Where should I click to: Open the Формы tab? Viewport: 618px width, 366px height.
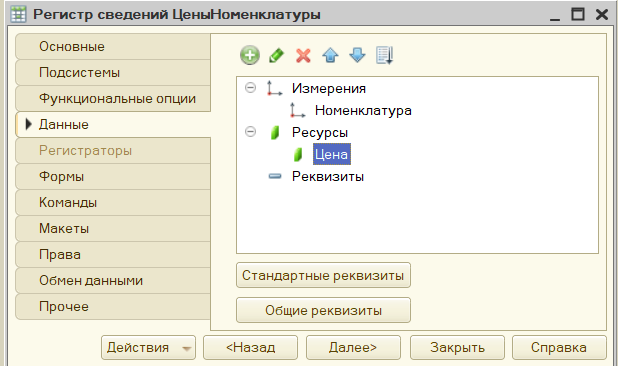tap(113, 176)
